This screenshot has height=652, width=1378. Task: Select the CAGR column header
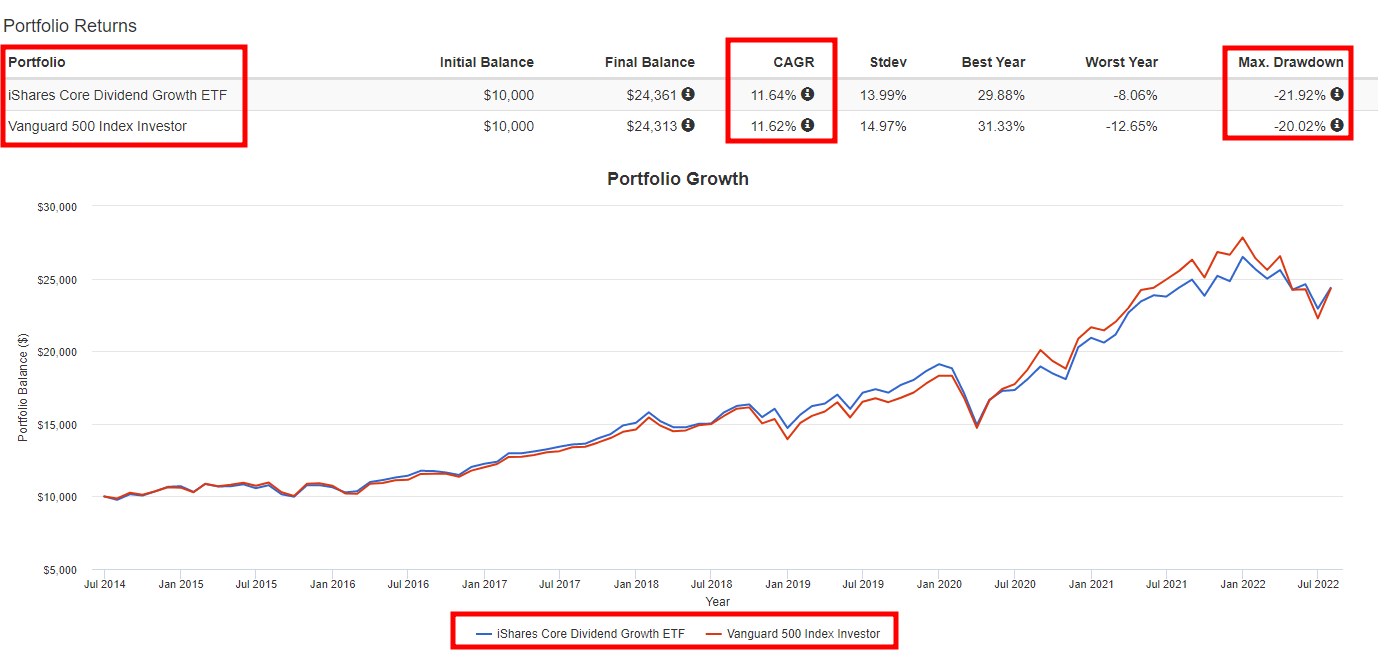(x=794, y=62)
